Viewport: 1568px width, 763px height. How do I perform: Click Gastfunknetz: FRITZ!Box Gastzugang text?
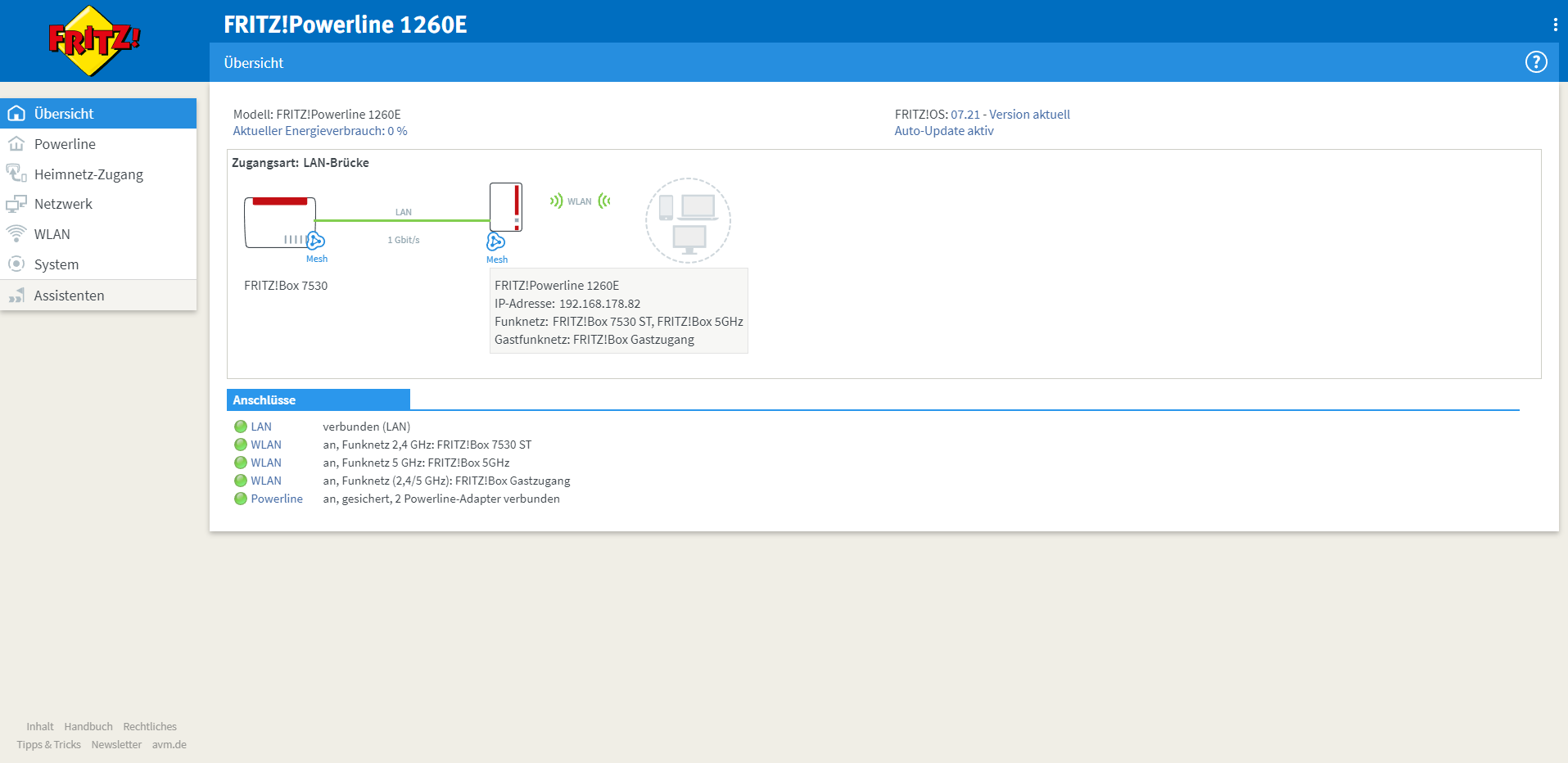[x=594, y=340]
